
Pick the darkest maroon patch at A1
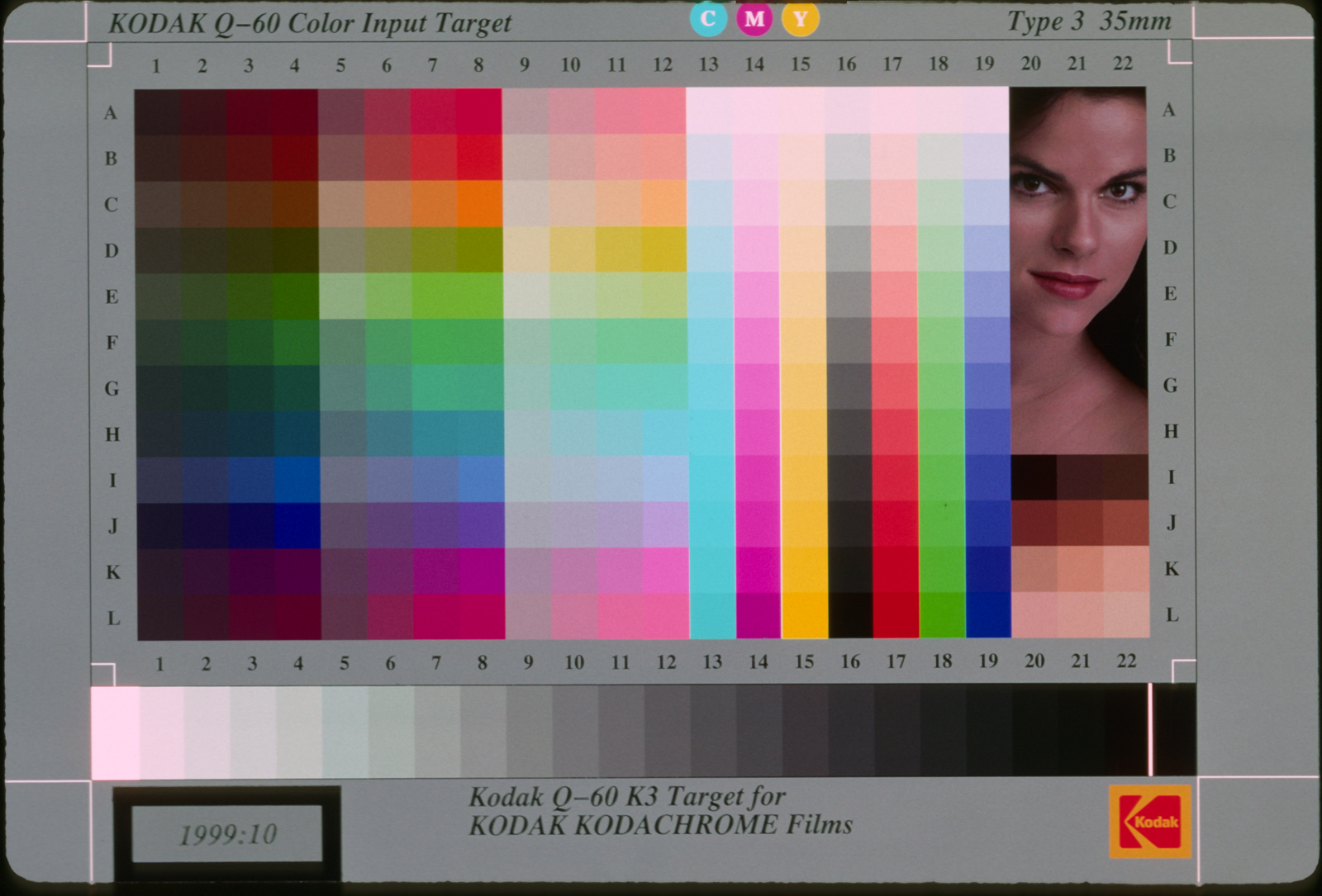click(x=157, y=112)
